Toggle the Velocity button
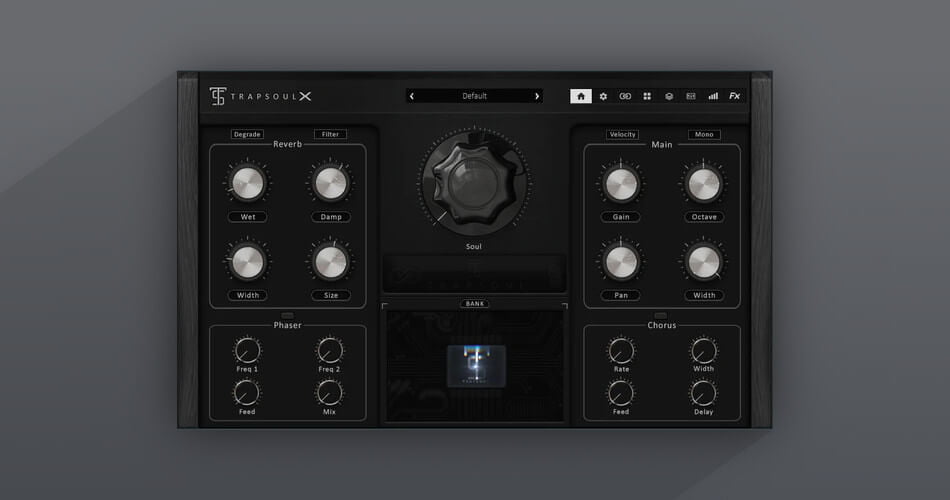 pyautogui.click(x=622, y=134)
